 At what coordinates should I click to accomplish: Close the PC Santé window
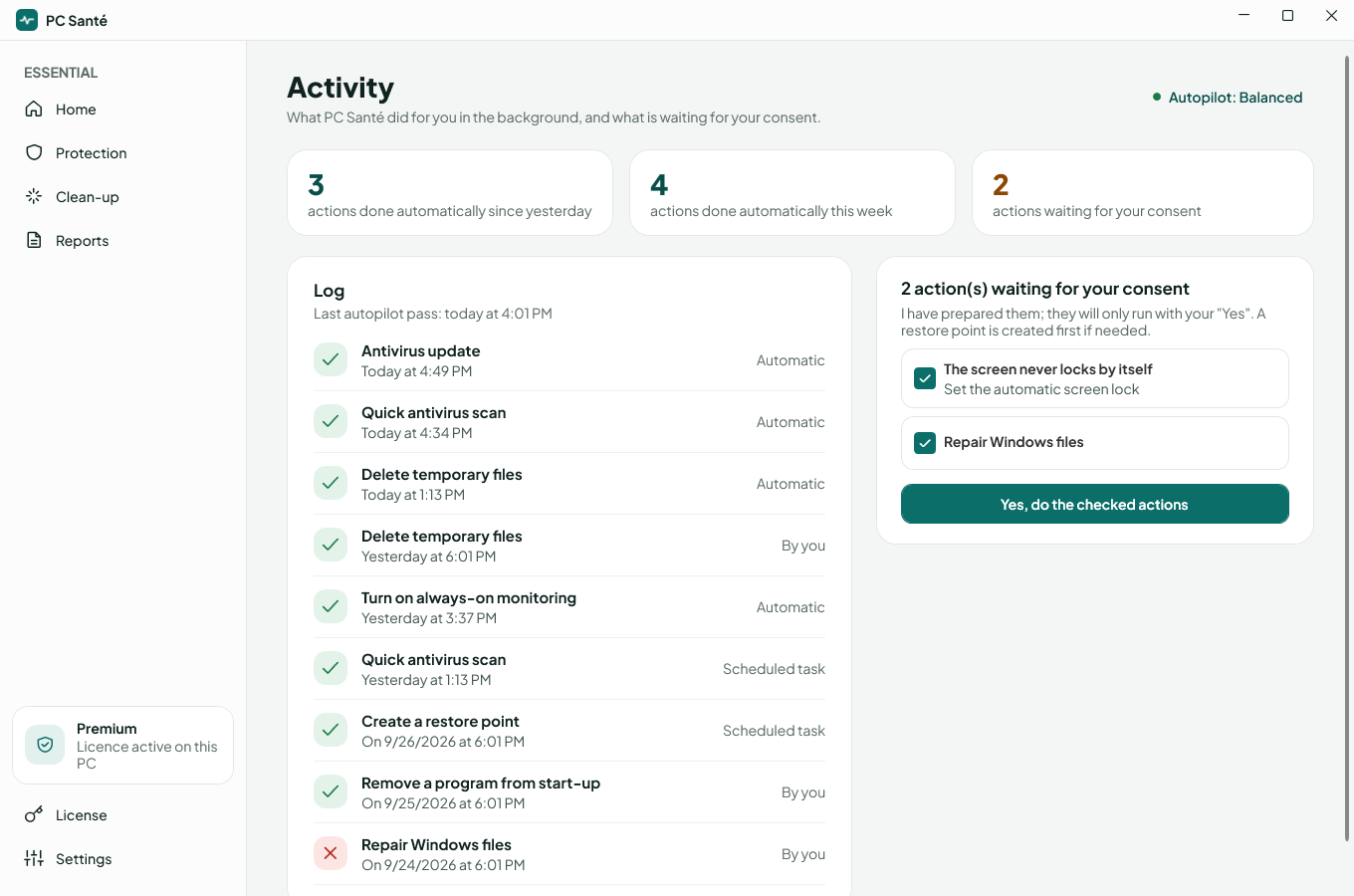(x=1331, y=15)
